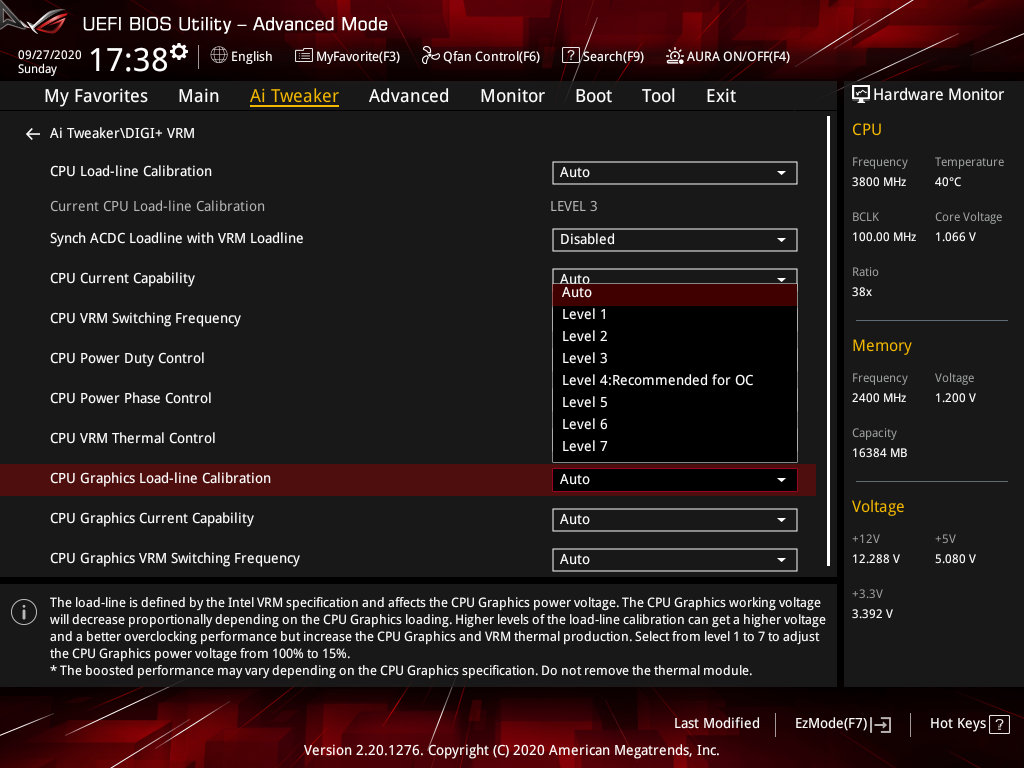This screenshot has height=768, width=1024.
Task: Open CPU Graphics VRM Switching Frequency dropdown
Action: (x=675, y=560)
